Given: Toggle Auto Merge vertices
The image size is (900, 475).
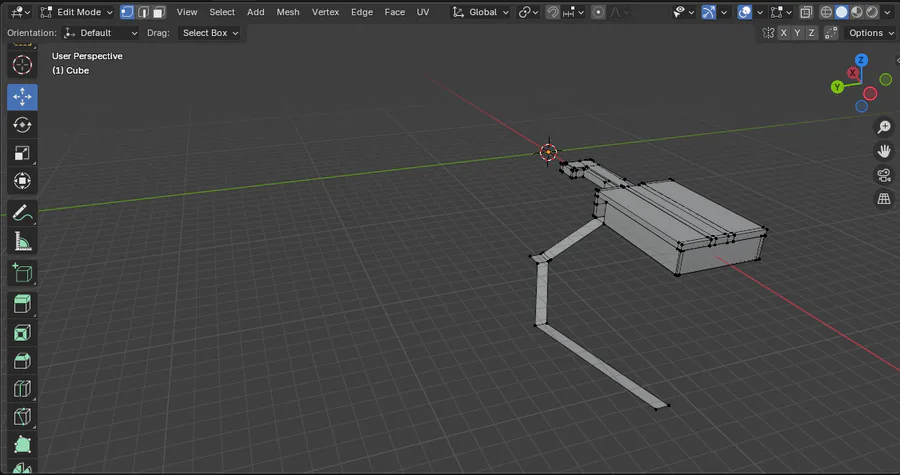Looking at the screenshot, I should (x=831, y=33).
